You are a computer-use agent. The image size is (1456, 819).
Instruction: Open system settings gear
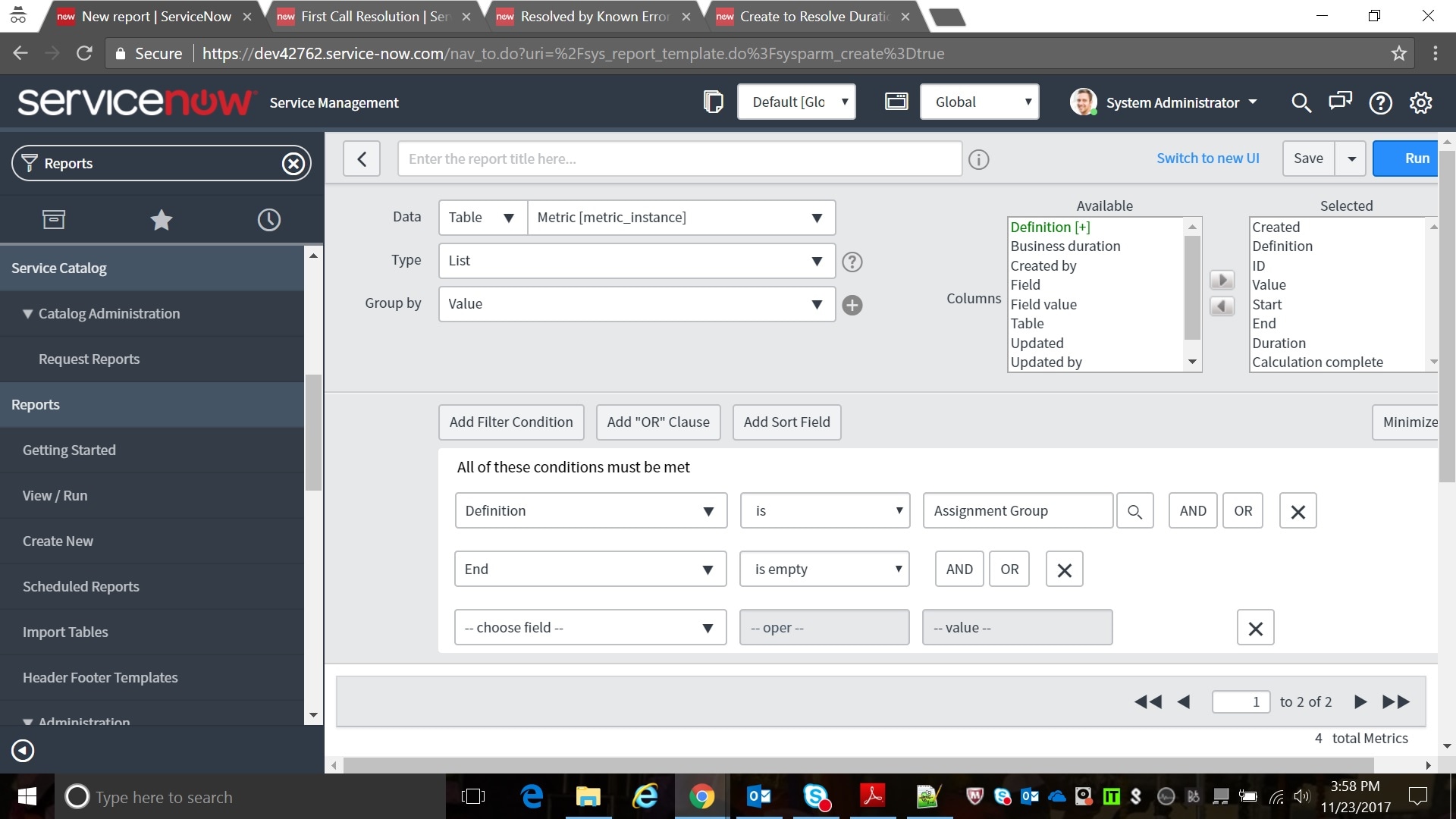pyautogui.click(x=1420, y=102)
